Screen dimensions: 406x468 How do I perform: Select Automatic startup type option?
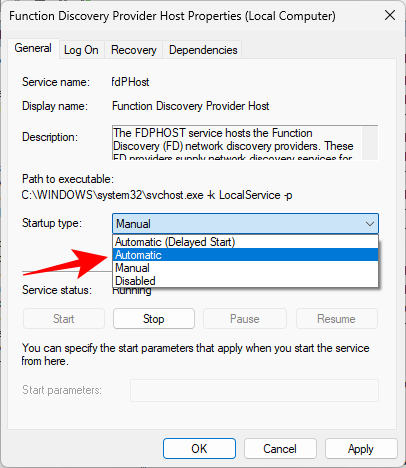pos(245,255)
